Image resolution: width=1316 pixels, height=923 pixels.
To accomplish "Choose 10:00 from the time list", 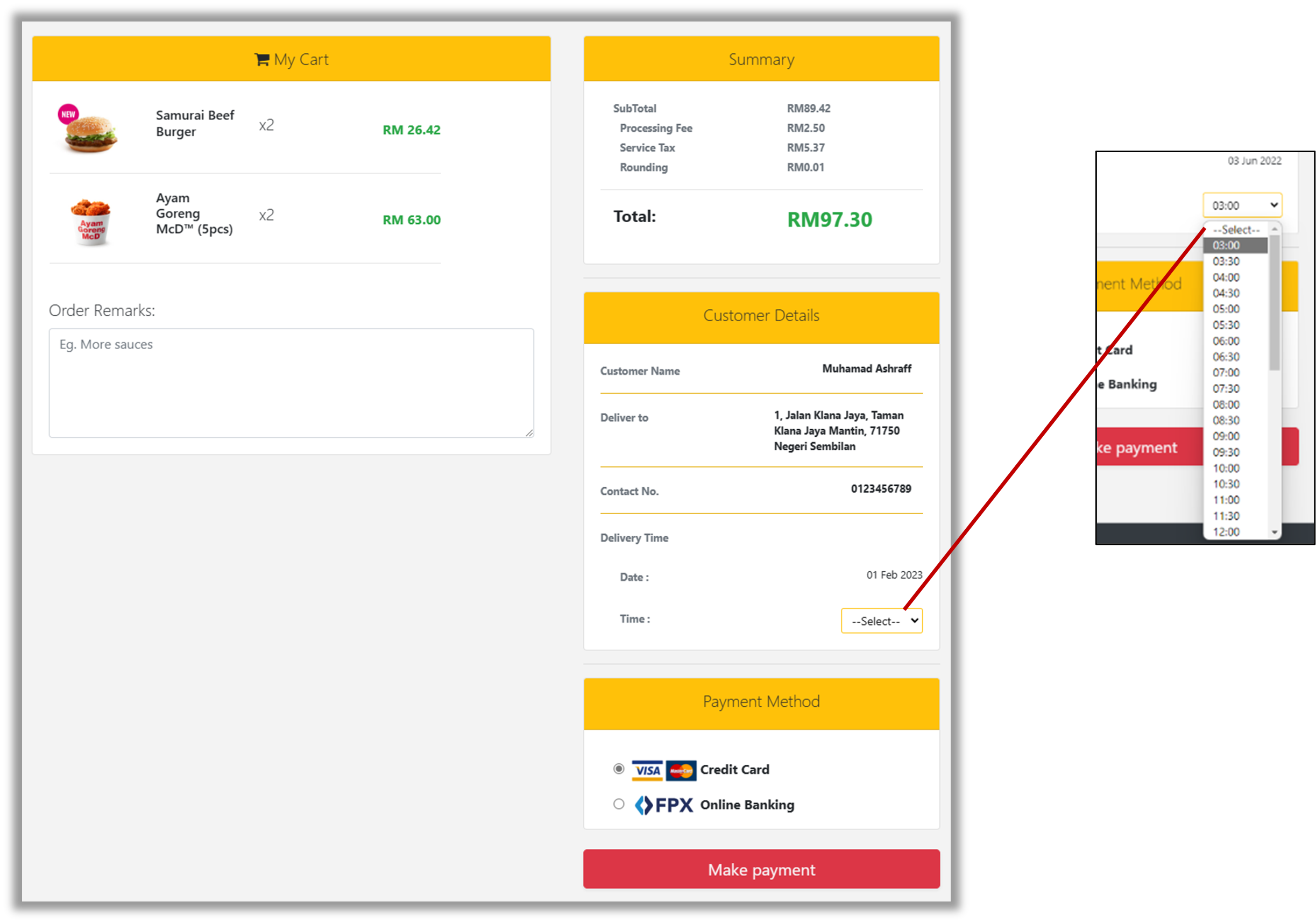I will [1226, 468].
